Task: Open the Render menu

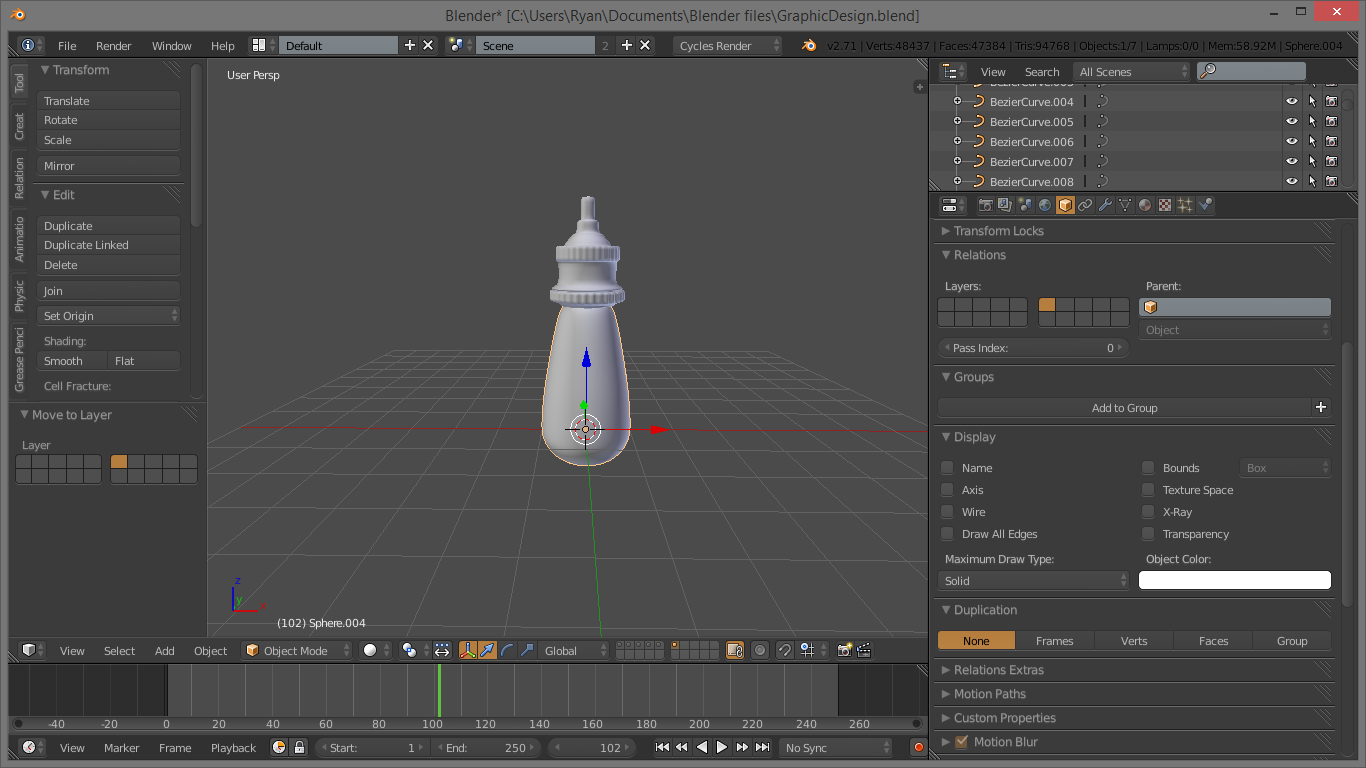Action: click(x=114, y=46)
